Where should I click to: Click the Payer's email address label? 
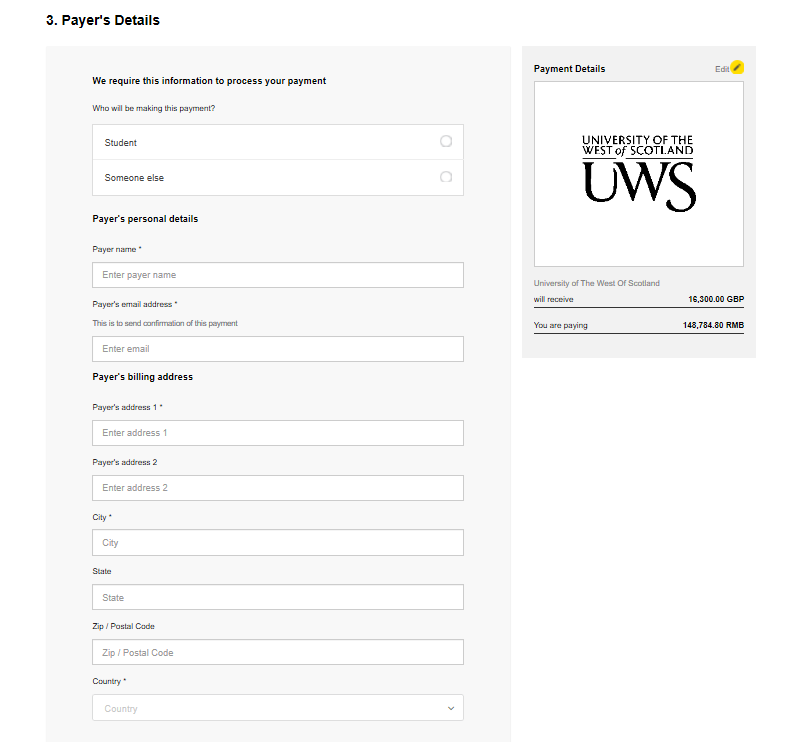pyautogui.click(x=135, y=304)
